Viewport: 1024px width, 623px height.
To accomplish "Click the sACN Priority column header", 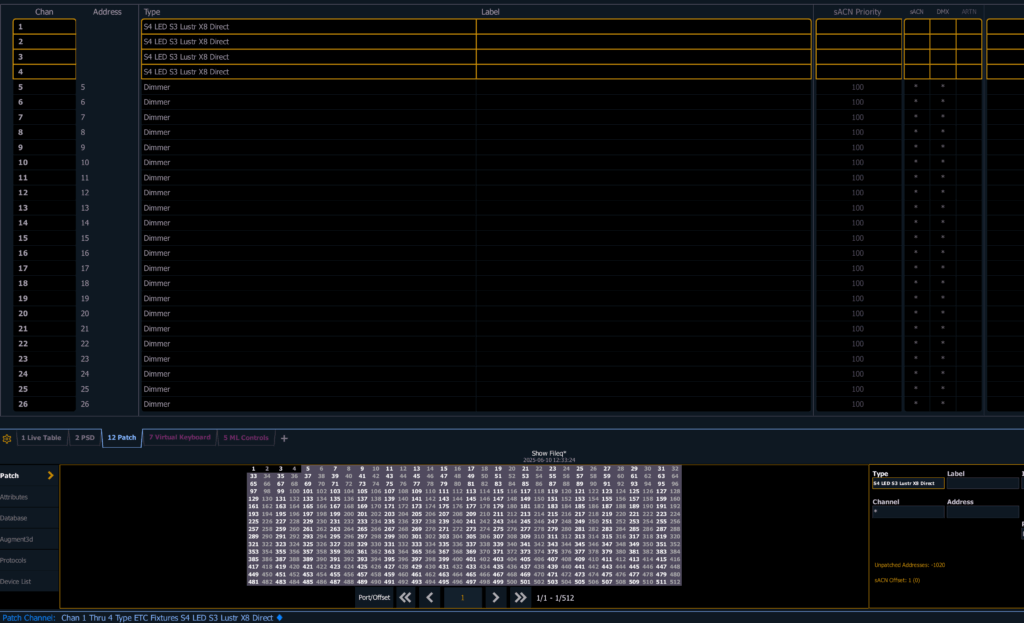I will pos(857,12).
